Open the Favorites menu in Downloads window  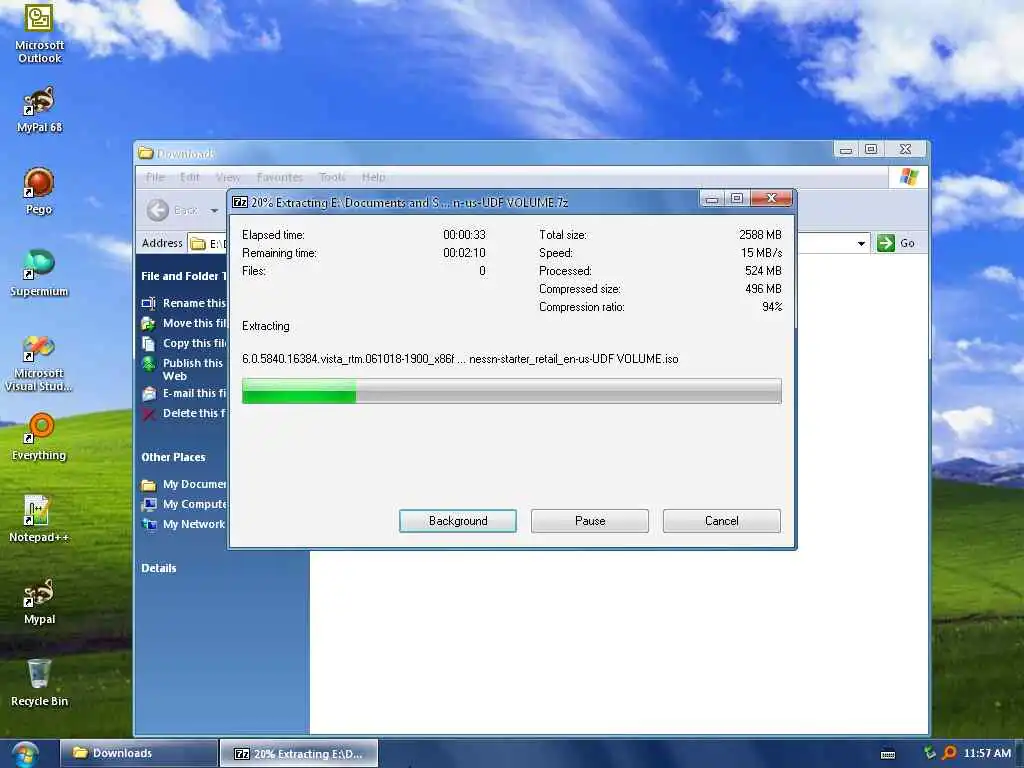(280, 177)
